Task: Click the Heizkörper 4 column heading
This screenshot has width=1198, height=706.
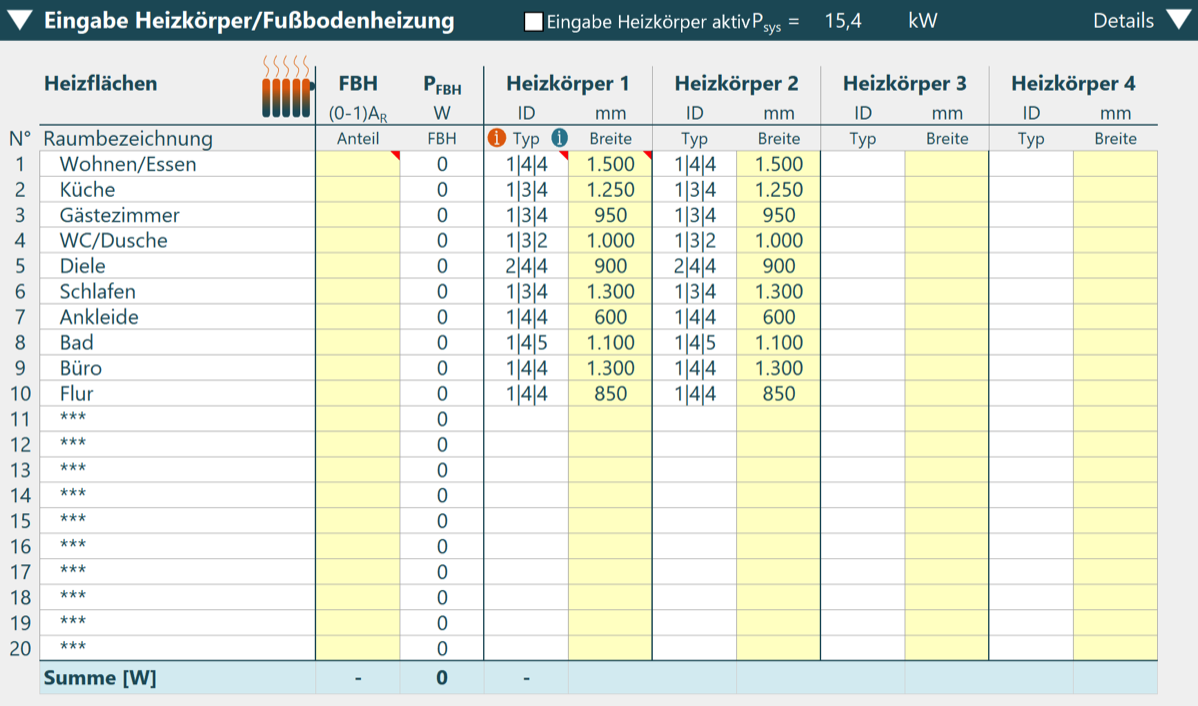Action: pos(1073,83)
